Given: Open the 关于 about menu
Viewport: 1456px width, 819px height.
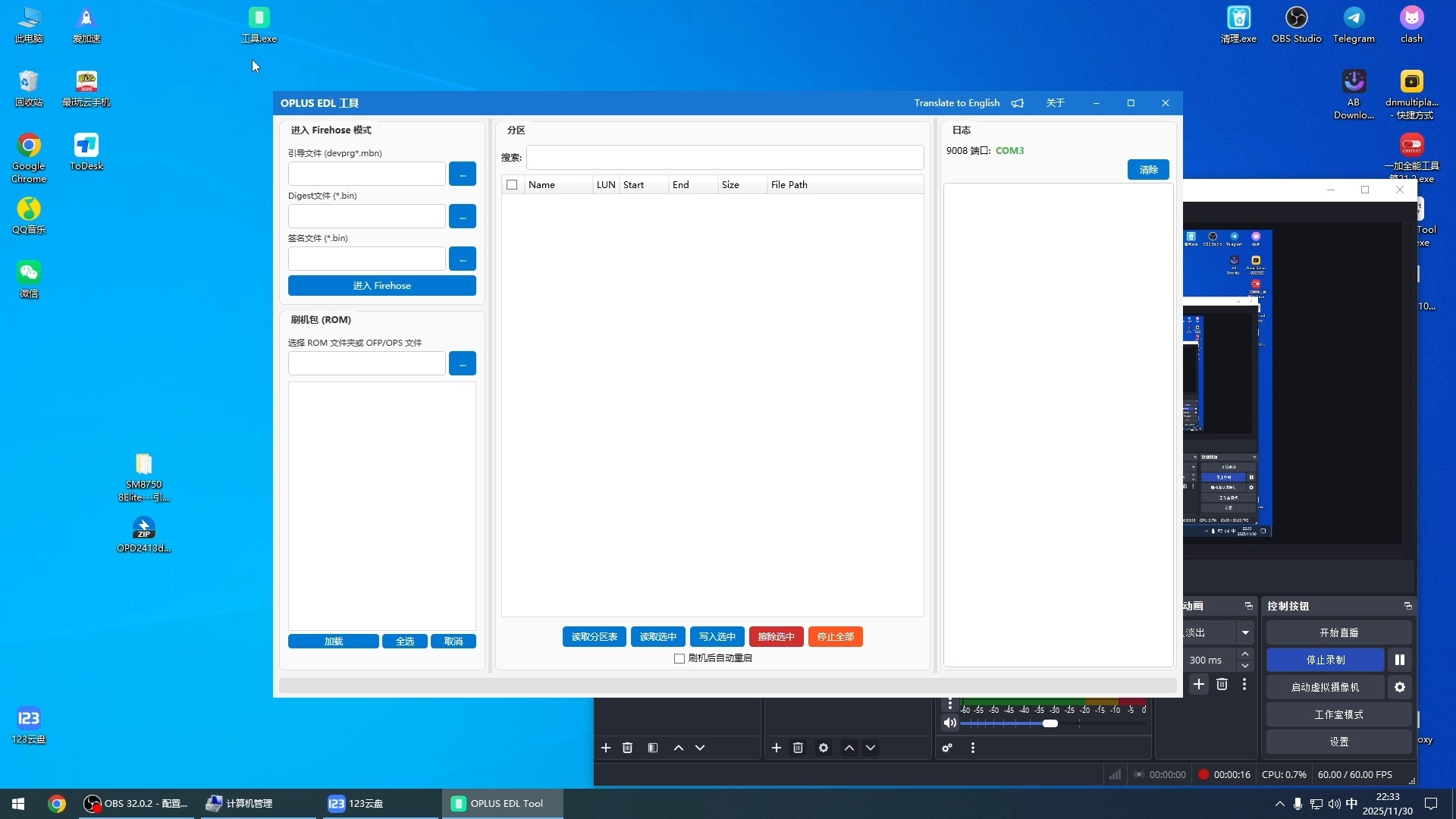Looking at the screenshot, I should [1055, 103].
